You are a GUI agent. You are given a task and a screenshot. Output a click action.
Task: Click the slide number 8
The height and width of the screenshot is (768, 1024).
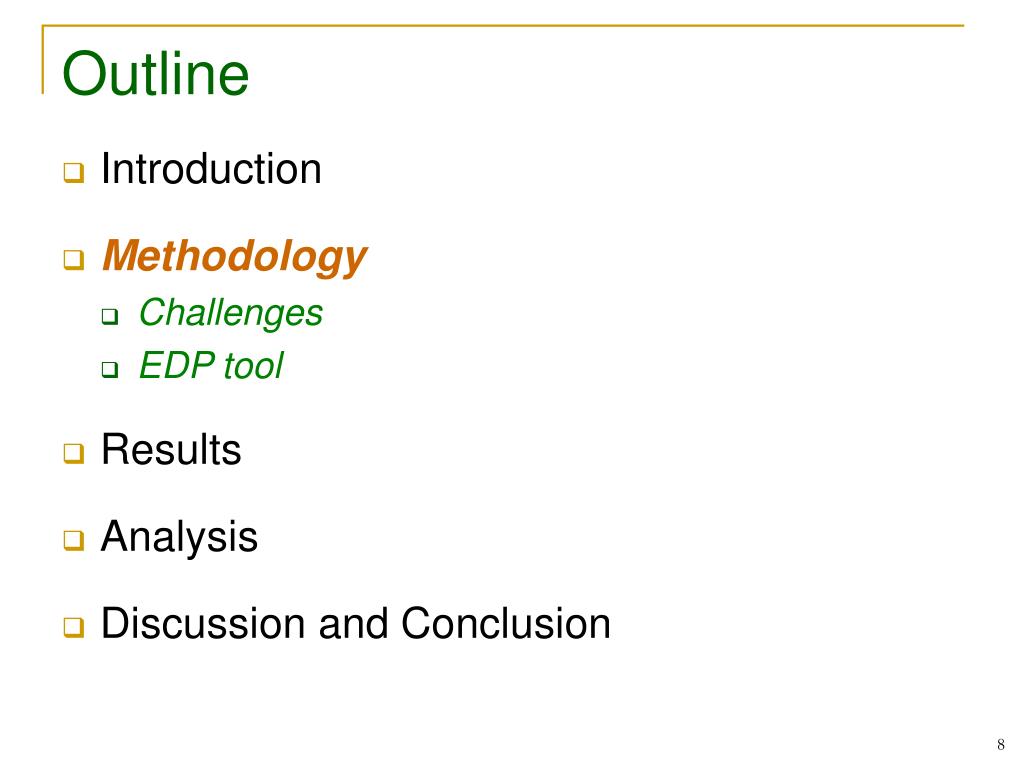pyautogui.click(x=1000, y=744)
